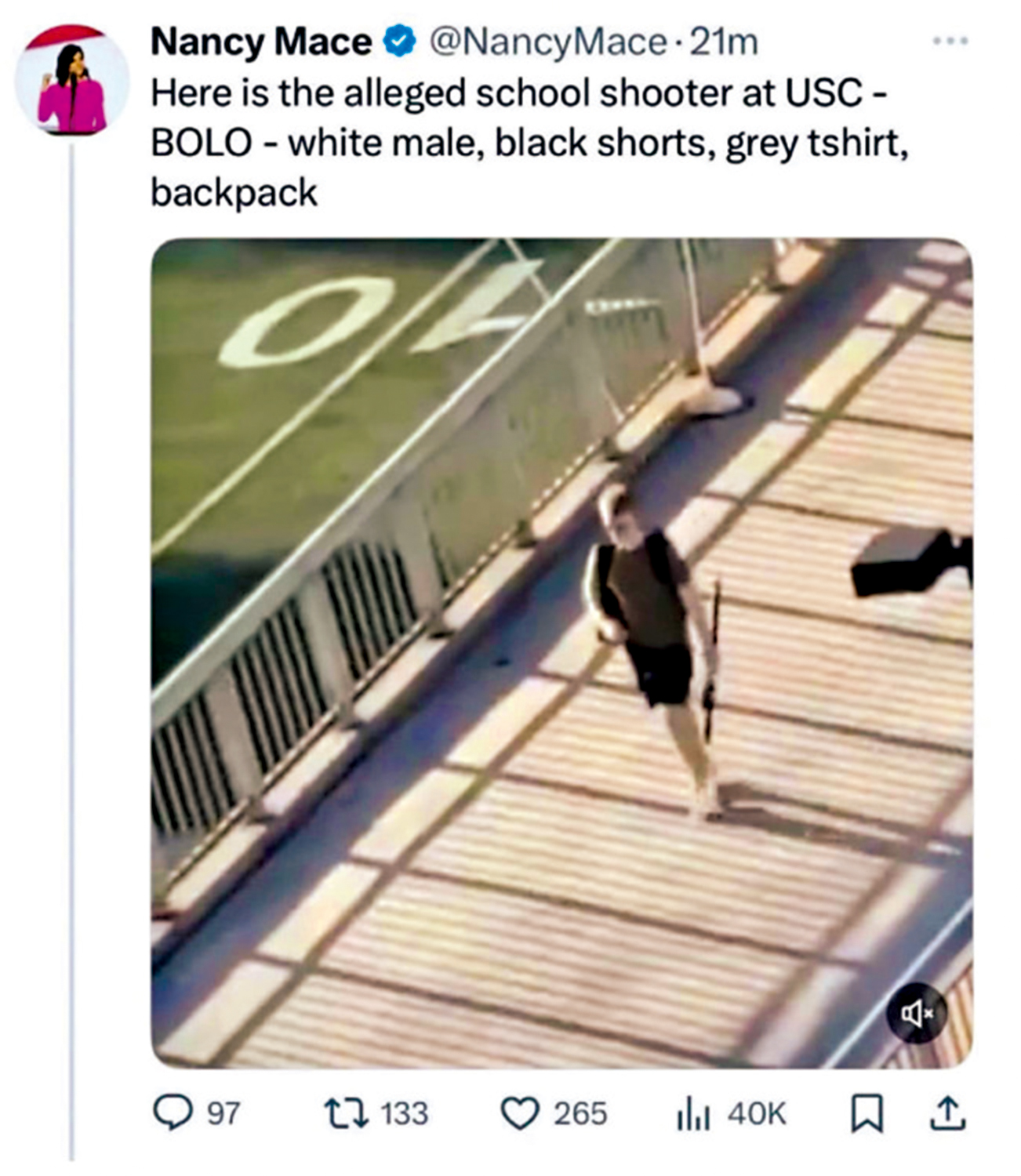Open the view analytics bar chart icon

[693, 1114]
